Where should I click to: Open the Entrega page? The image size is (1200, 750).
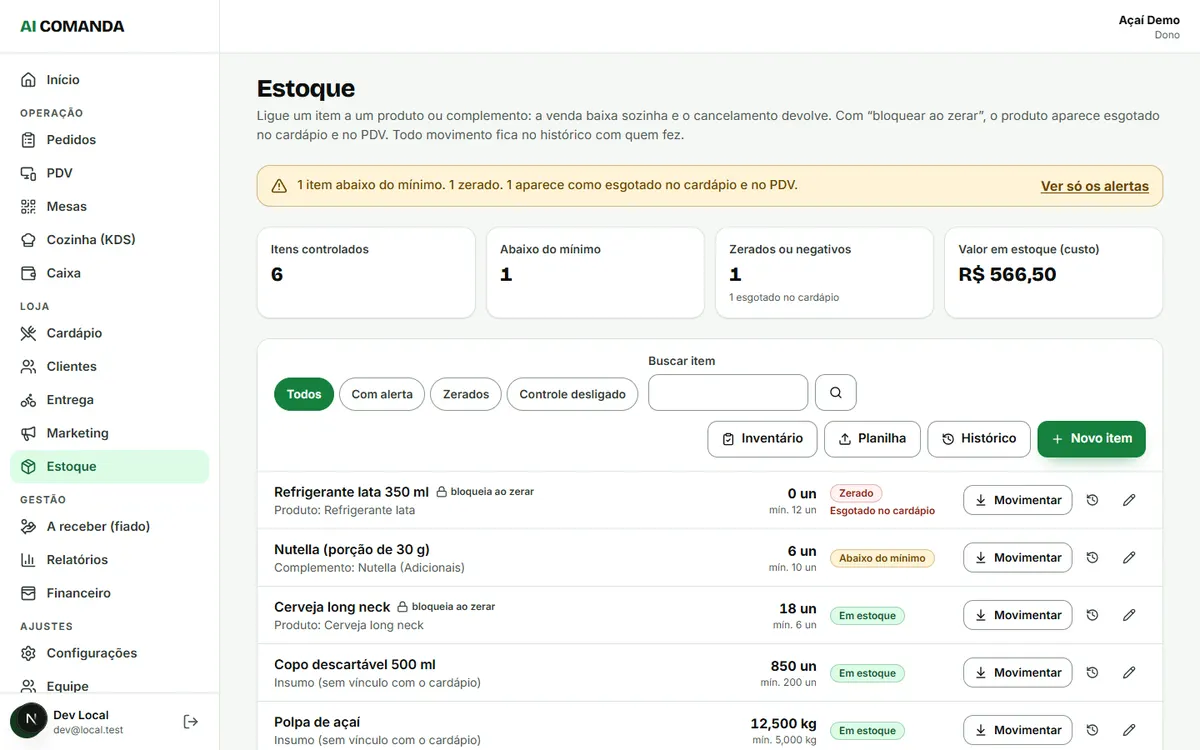[x=110, y=400]
